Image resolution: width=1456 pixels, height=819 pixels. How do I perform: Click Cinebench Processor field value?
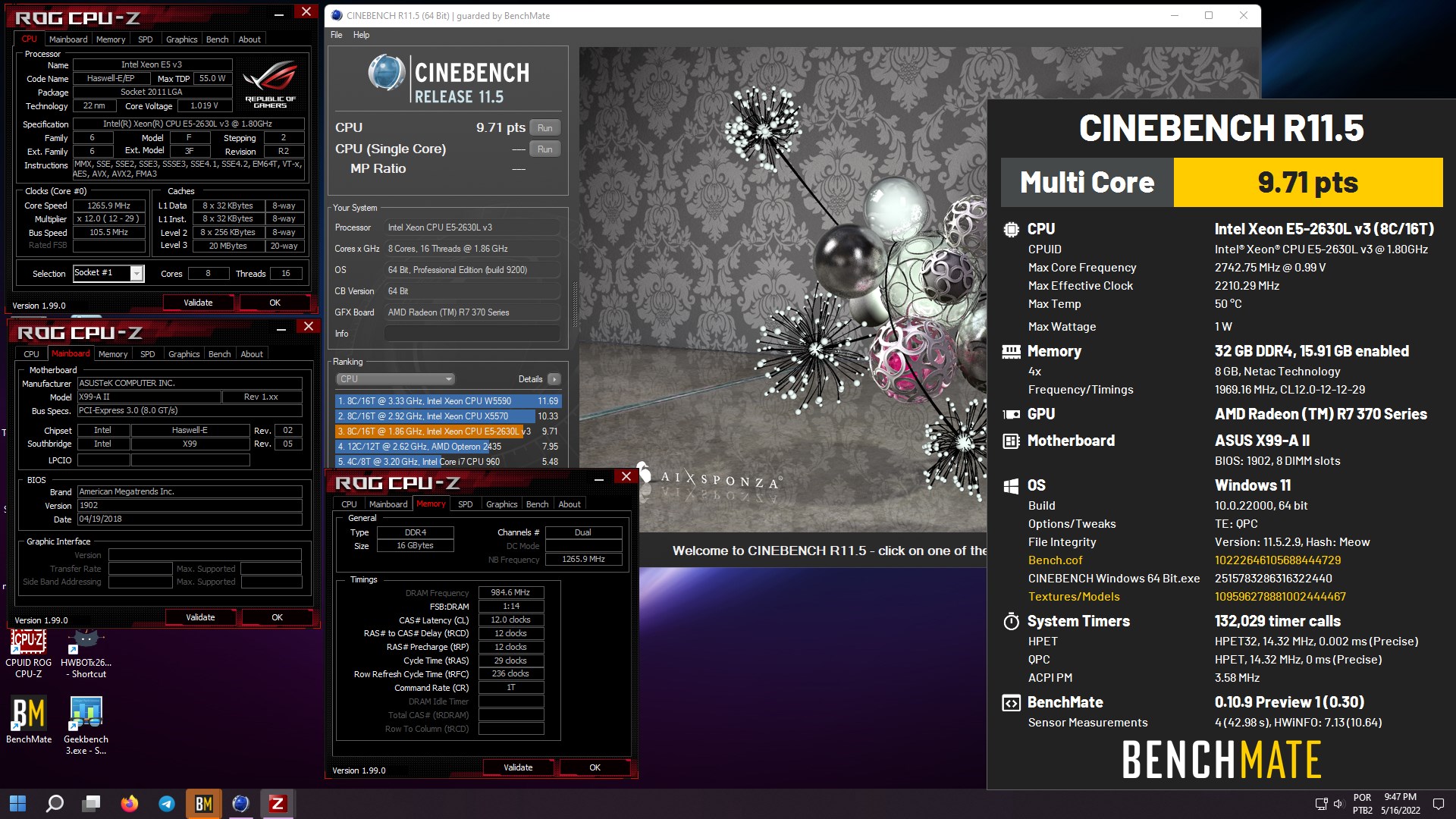pyautogui.click(x=472, y=227)
